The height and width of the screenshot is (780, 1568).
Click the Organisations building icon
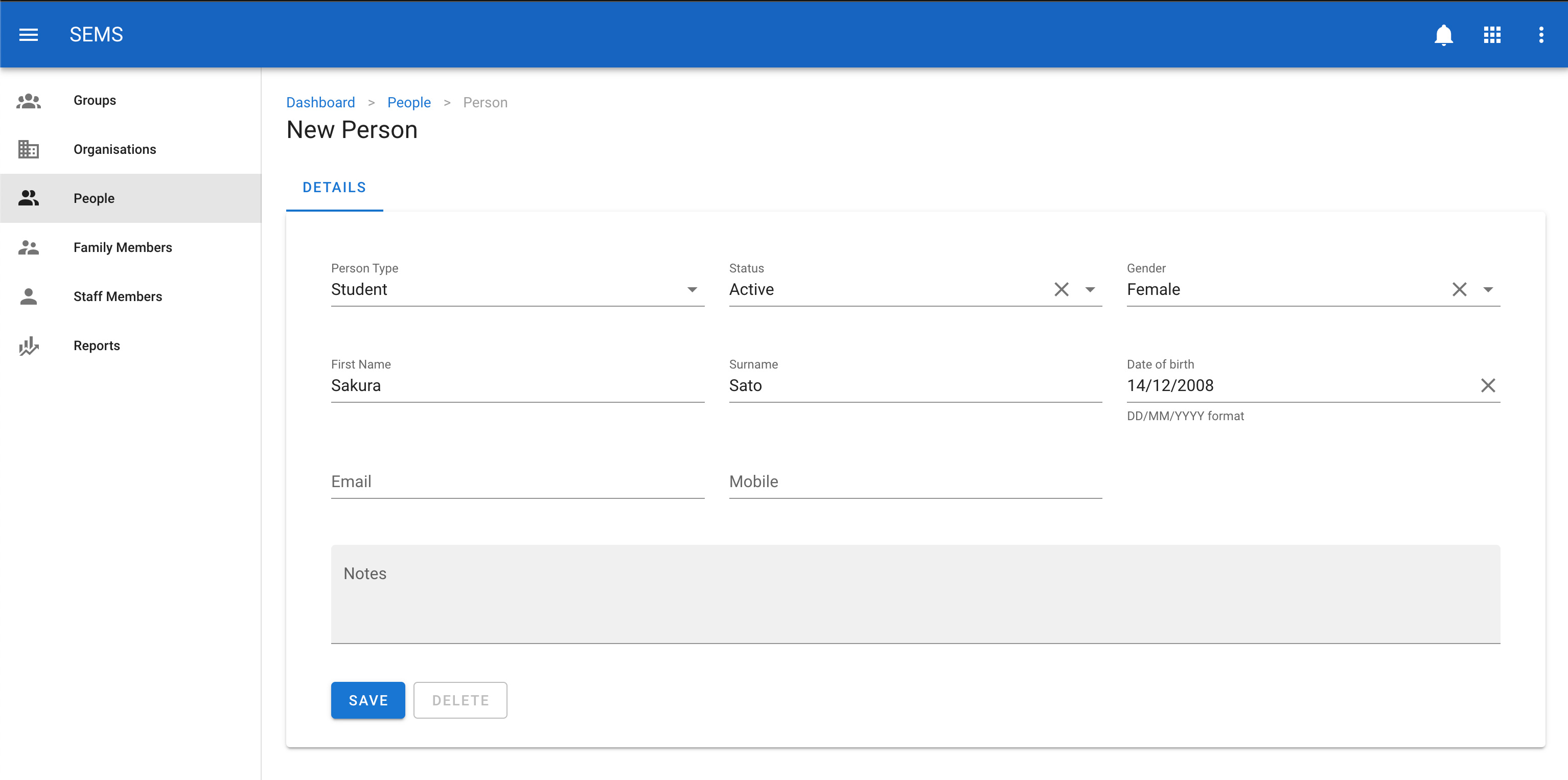click(29, 149)
